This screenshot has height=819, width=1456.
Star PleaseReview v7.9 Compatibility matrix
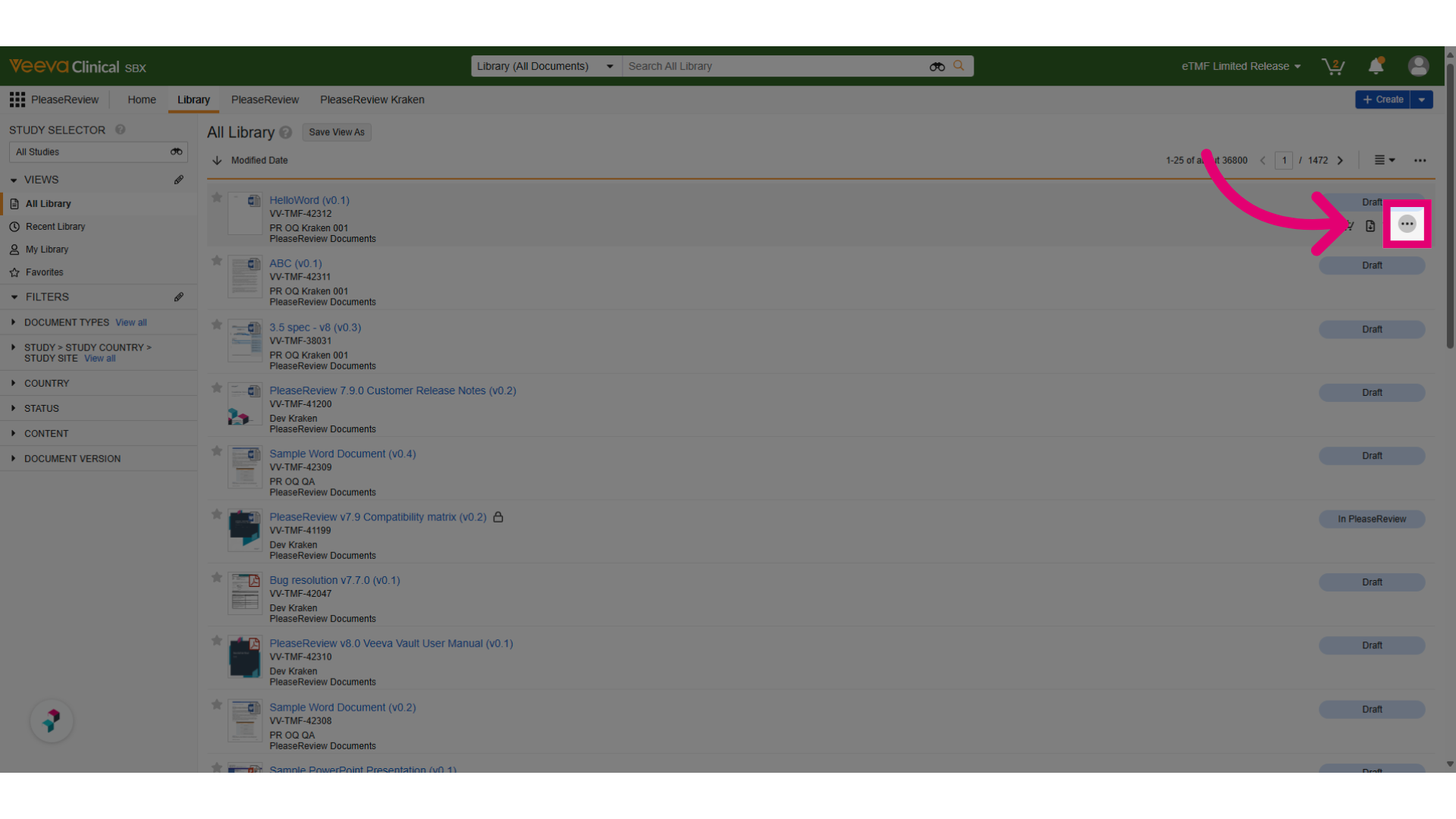click(x=217, y=514)
